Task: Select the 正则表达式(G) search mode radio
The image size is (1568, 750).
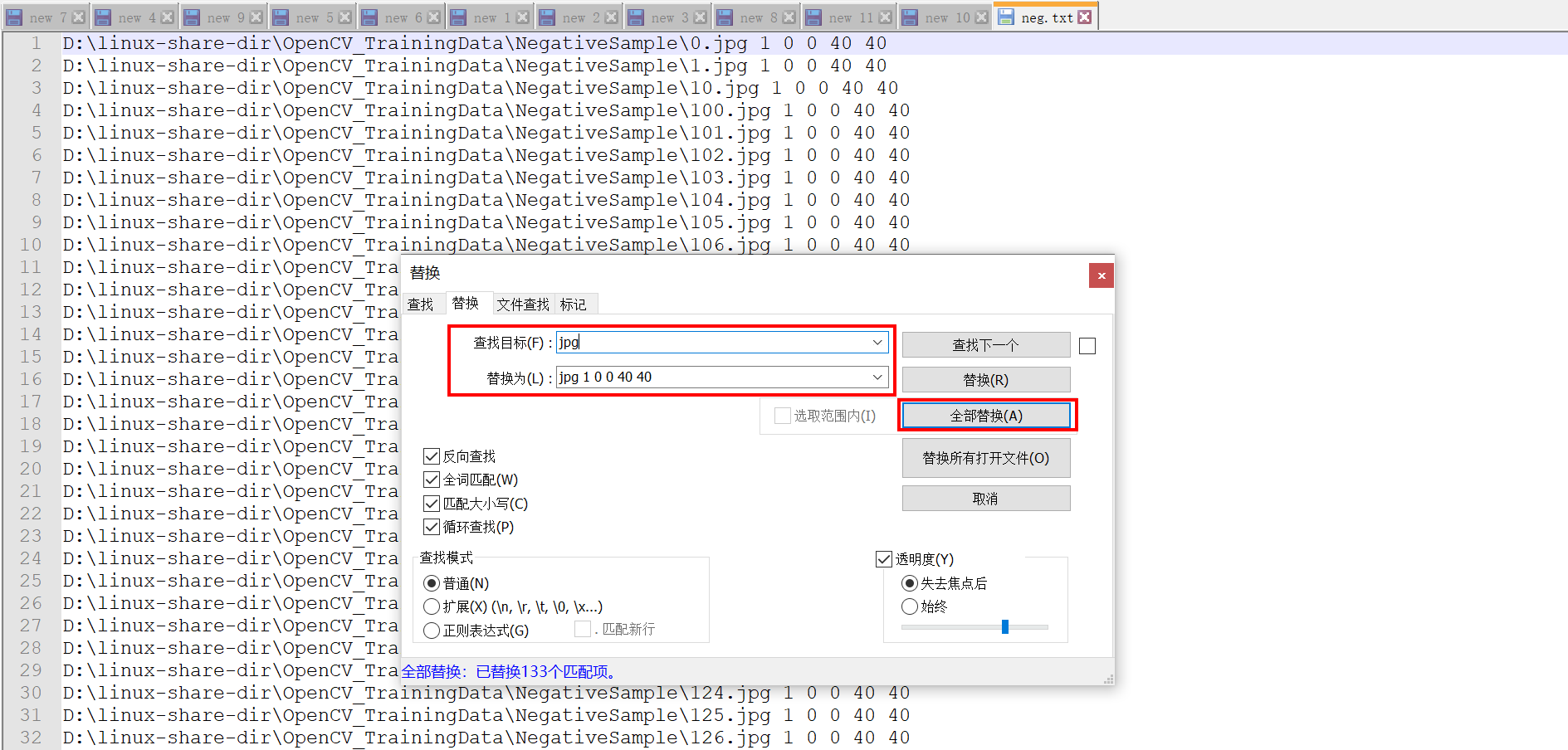Action: [x=432, y=631]
